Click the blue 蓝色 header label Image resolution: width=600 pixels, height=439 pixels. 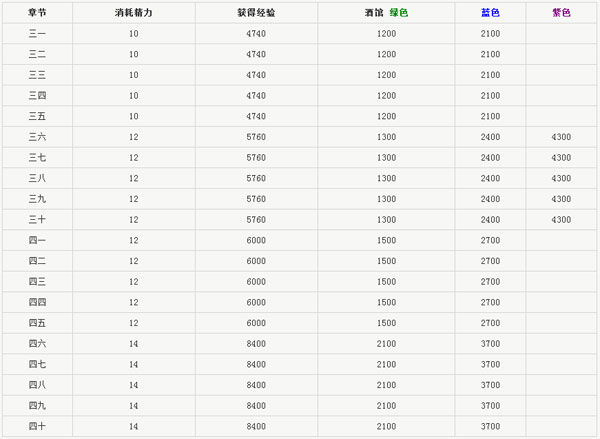[x=490, y=13]
